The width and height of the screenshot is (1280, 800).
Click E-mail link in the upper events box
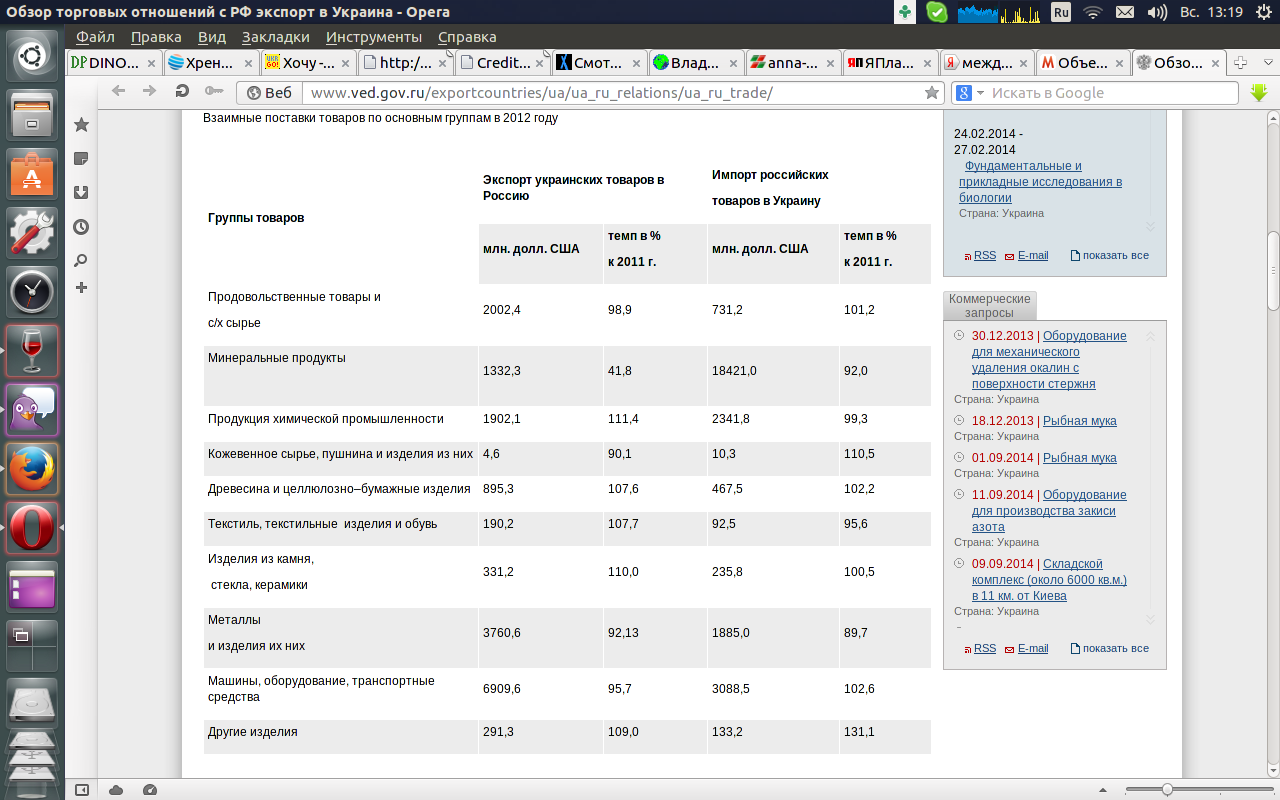(1033, 255)
